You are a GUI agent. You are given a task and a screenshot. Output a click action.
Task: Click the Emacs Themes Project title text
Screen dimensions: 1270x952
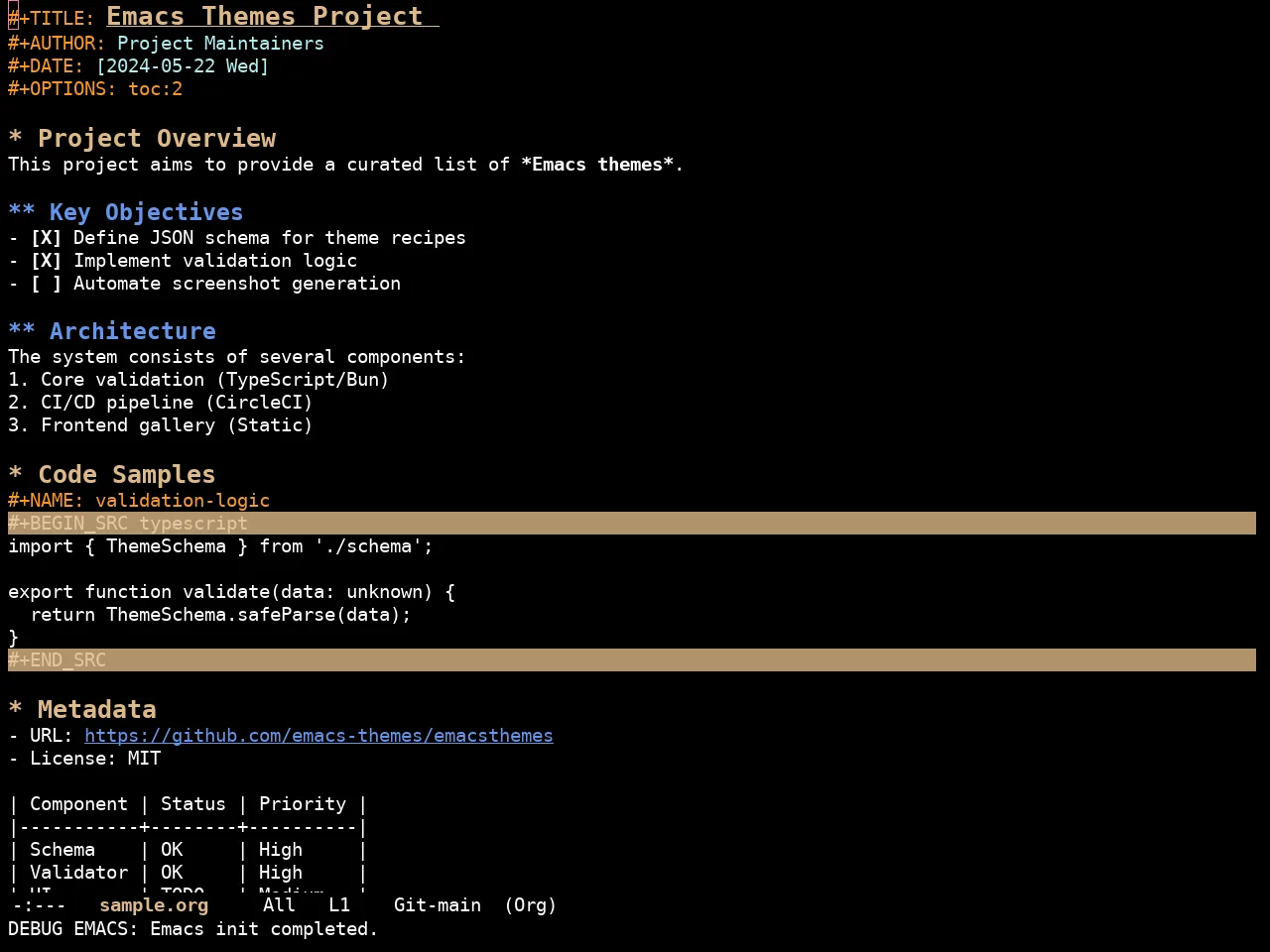point(265,17)
